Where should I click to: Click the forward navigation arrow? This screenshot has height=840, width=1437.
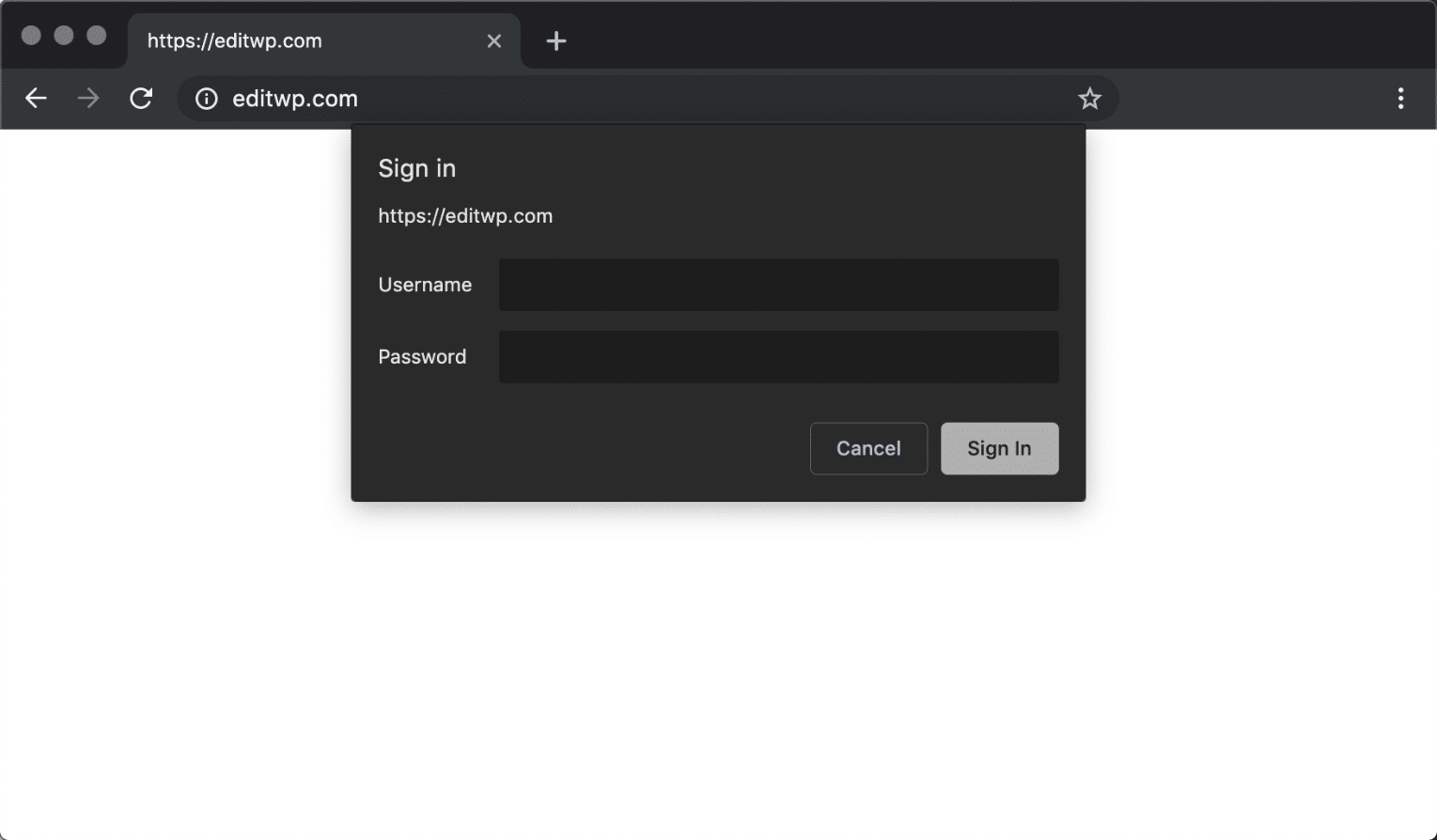(x=88, y=98)
